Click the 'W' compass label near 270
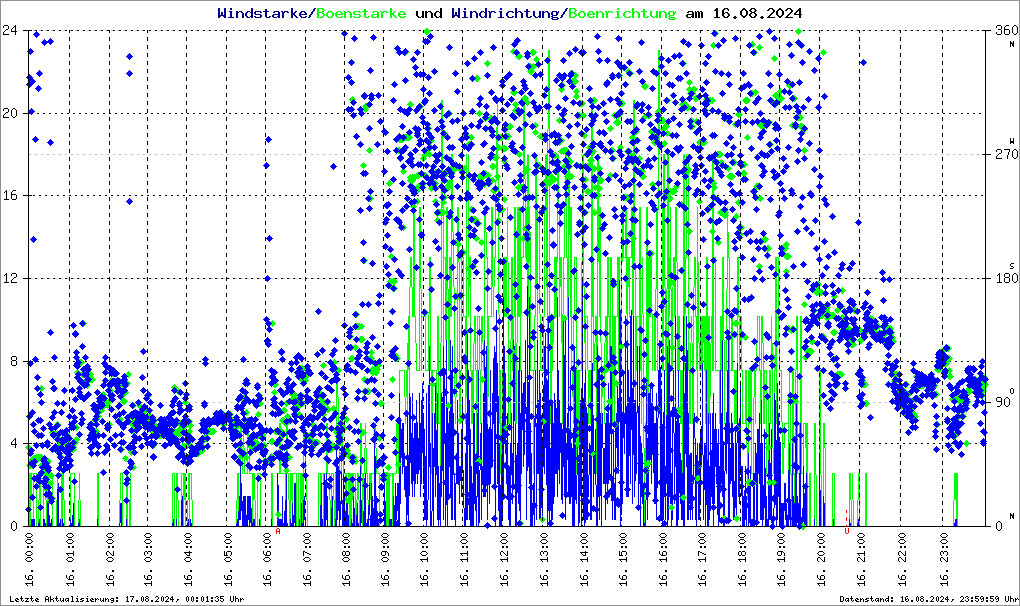This screenshot has width=1020, height=606. (1012, 141)
